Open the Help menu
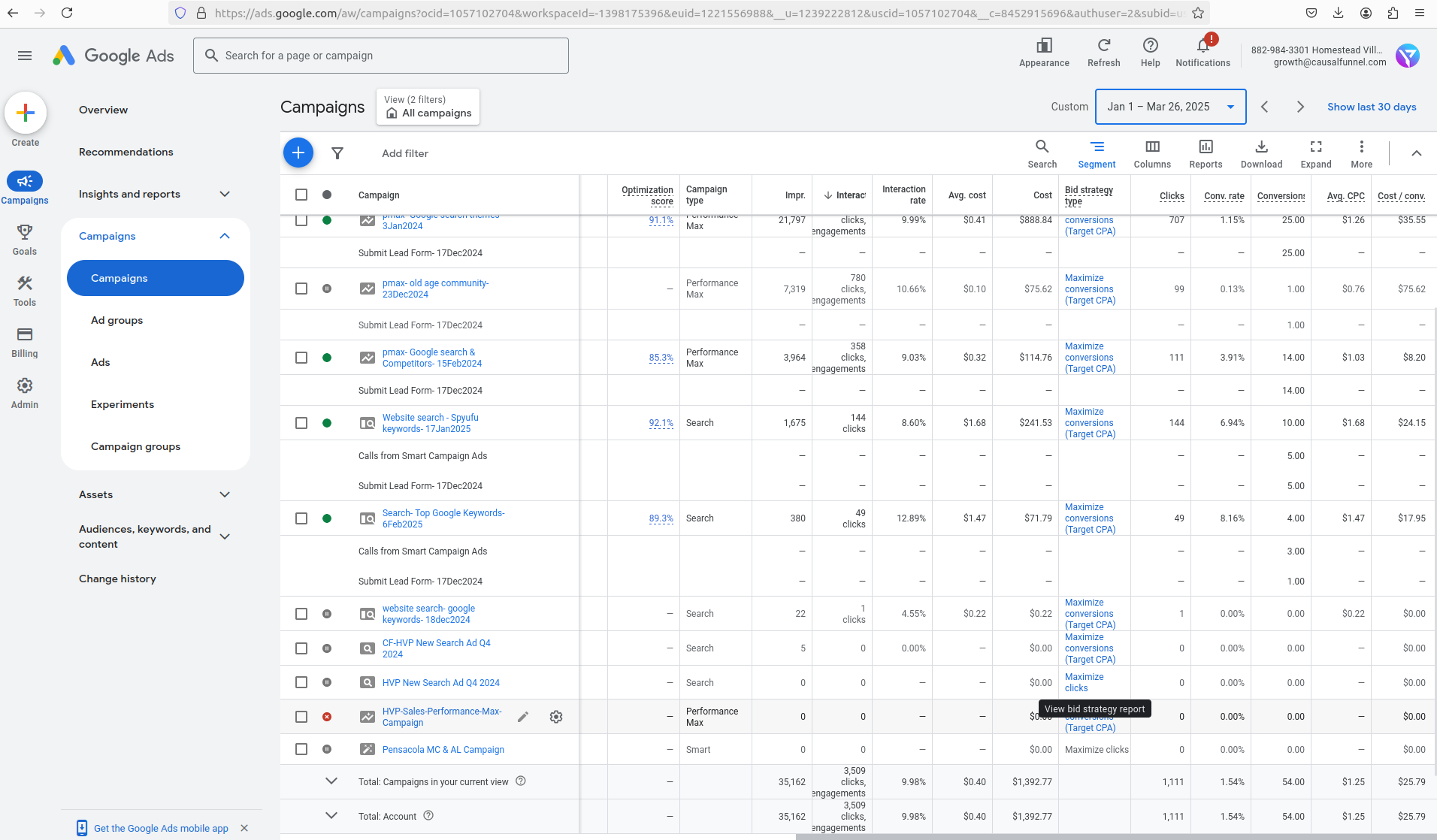Screen dimensions: 1437x840 pos(1150,53)
